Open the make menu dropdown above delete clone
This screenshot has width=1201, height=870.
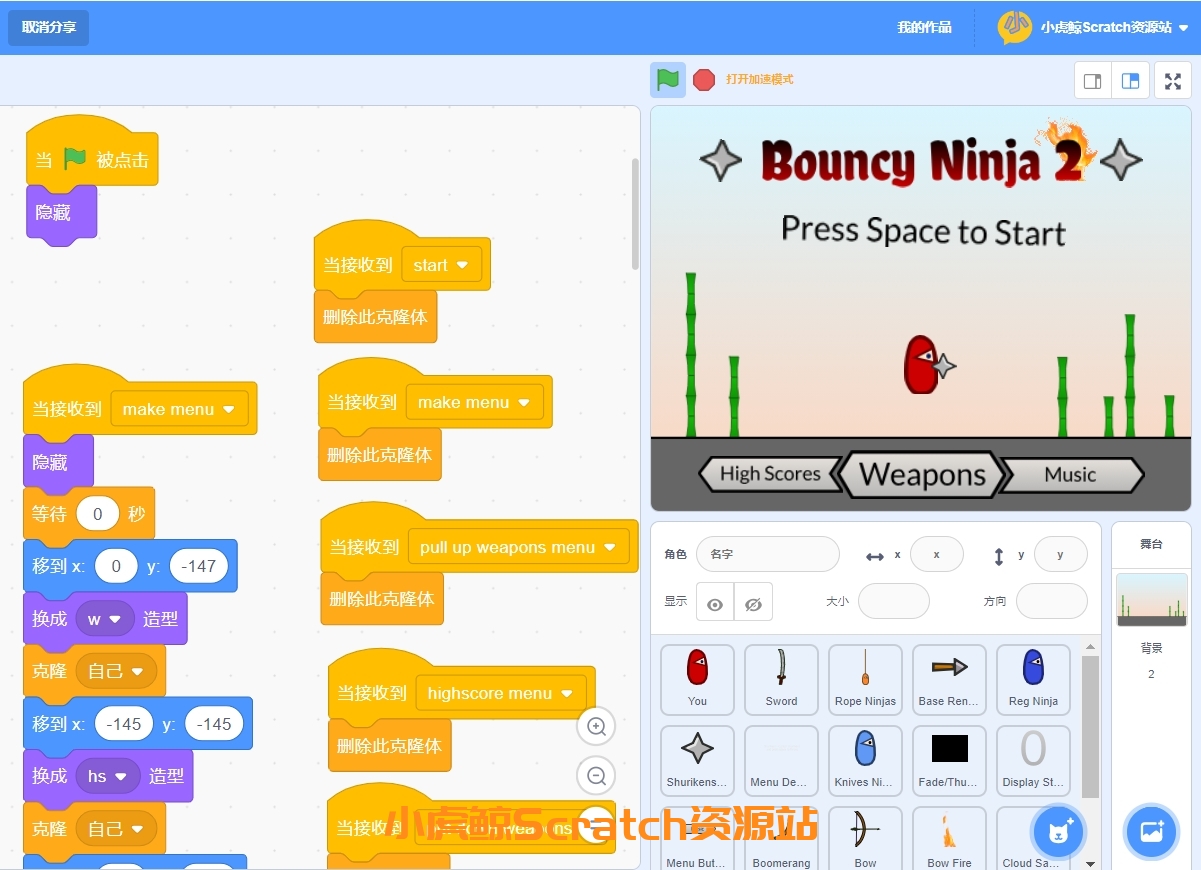(475, 402)
